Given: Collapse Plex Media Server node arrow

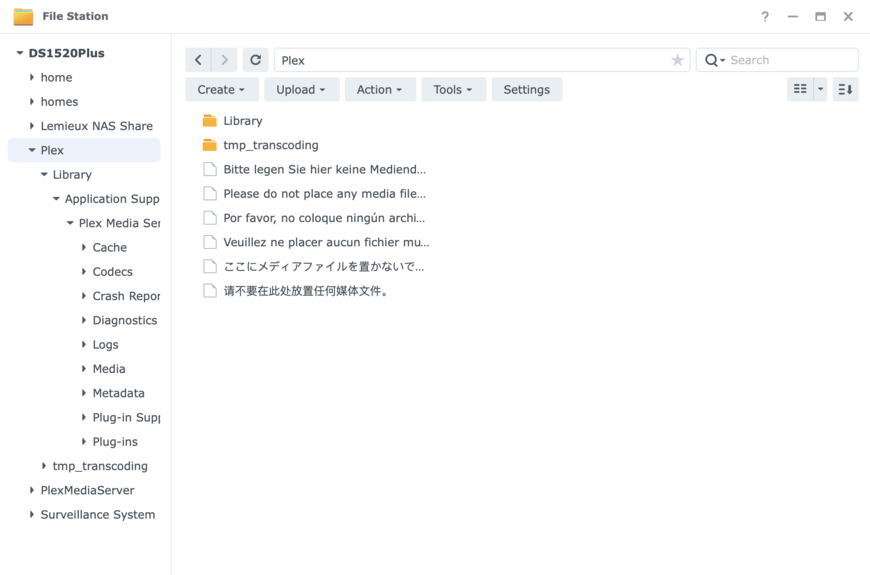Looking at the screenshot, I should (x=70, y=223).
